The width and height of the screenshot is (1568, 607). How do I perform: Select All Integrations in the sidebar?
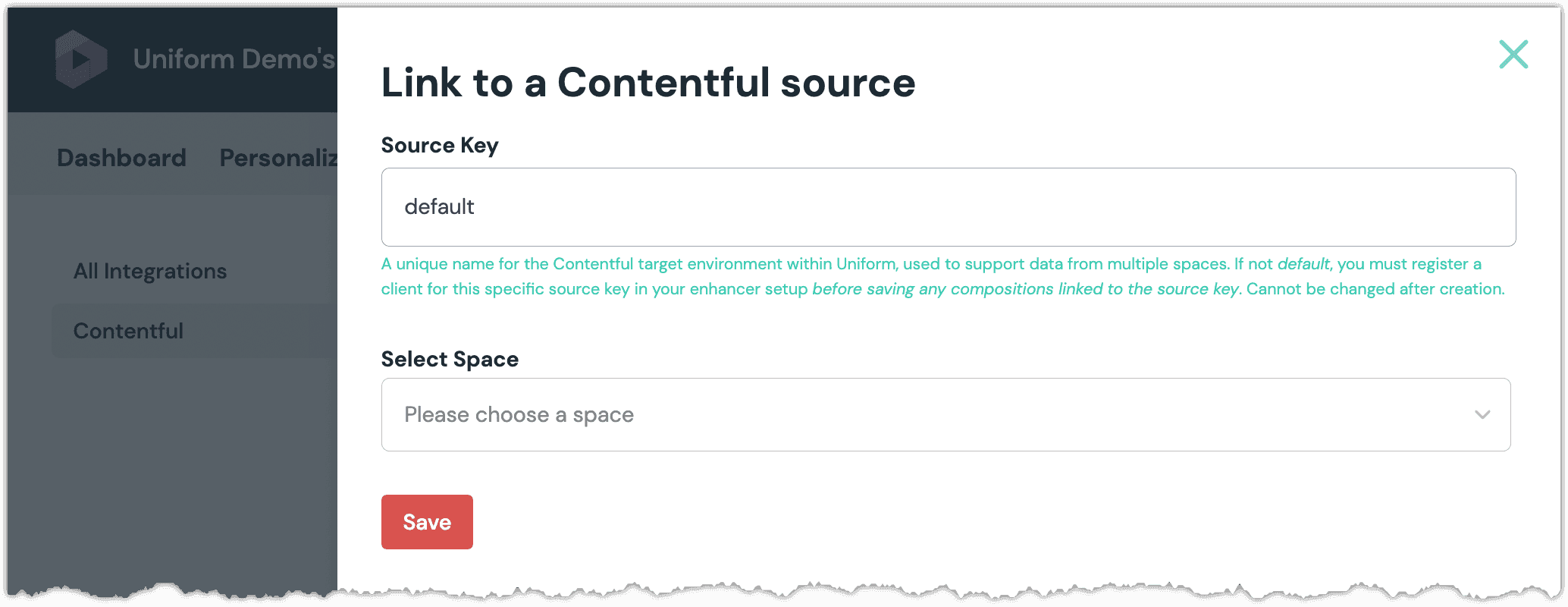pos(150,271)
